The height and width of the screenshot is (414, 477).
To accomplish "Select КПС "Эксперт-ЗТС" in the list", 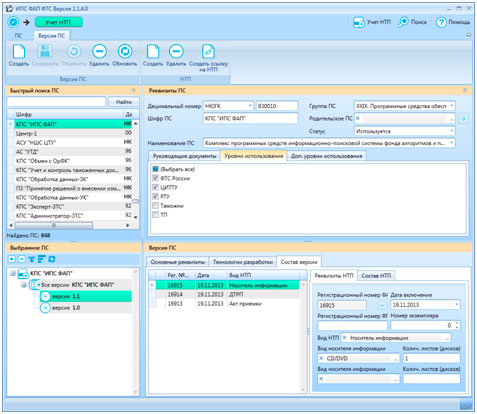I will coord(69,207).
